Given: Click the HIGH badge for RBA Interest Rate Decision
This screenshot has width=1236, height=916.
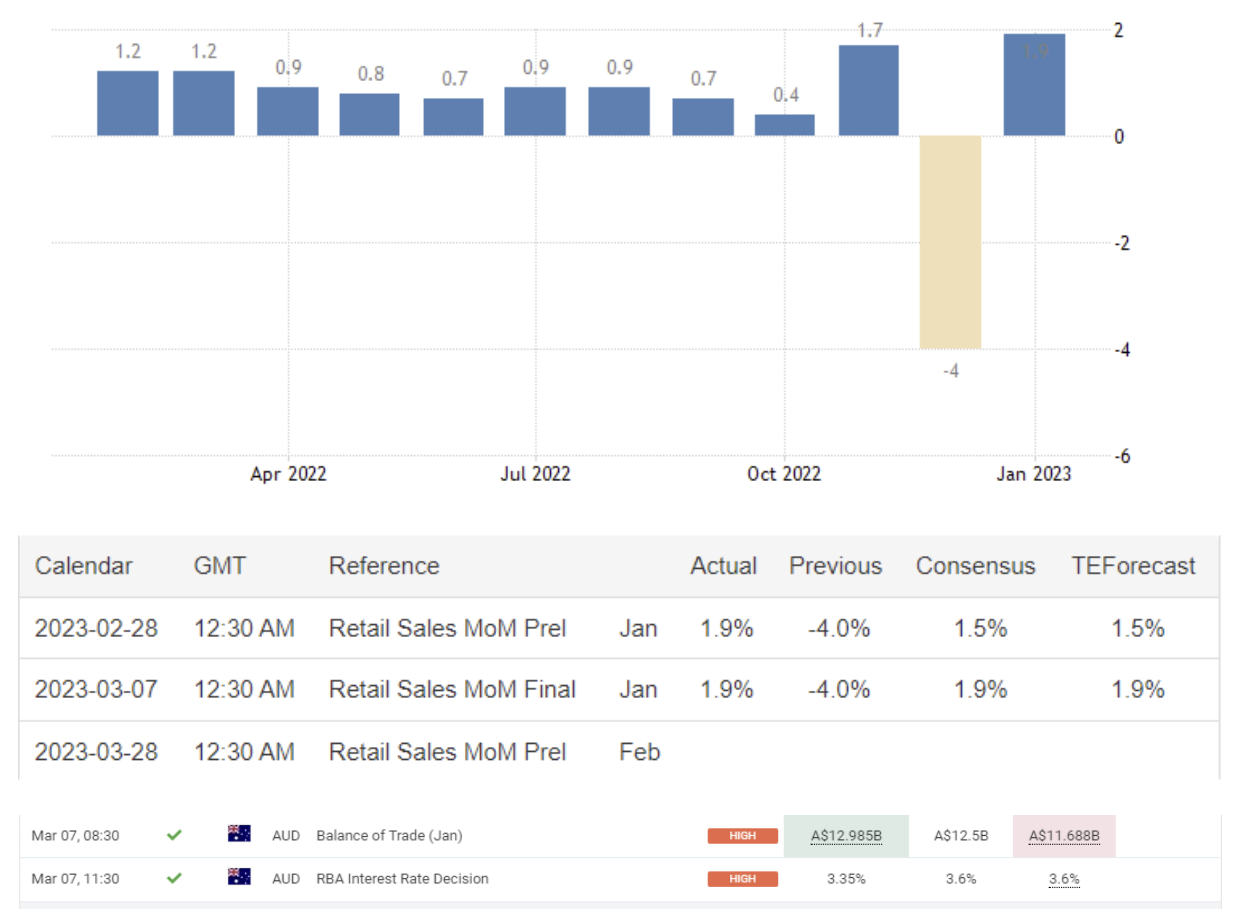Looking at the screenshot, I should click(x=742, y=879).
